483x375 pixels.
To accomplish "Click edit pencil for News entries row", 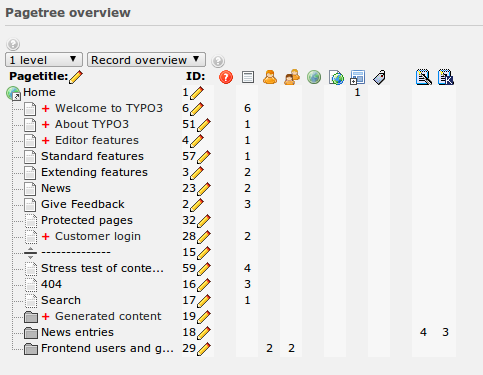I will point(204,333).
